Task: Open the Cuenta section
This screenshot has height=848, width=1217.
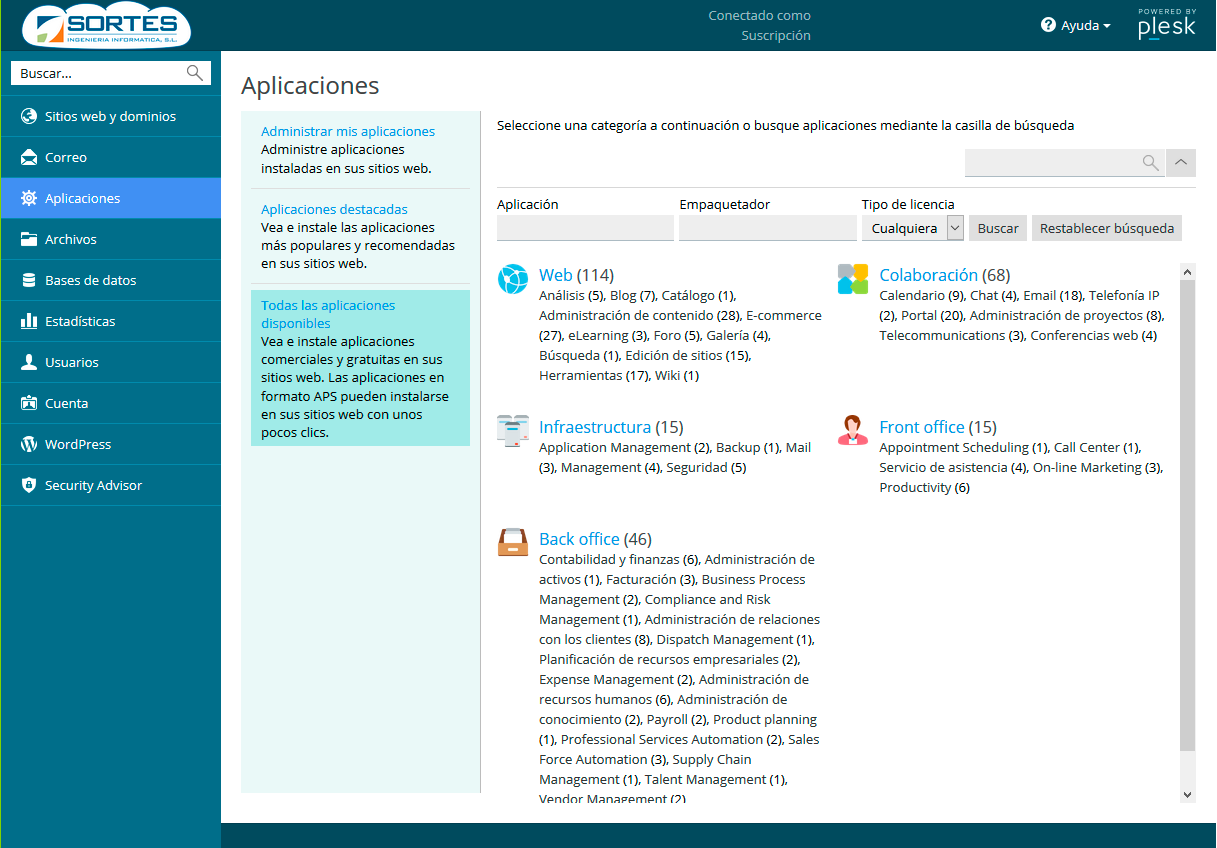Action: pos(110,403)
